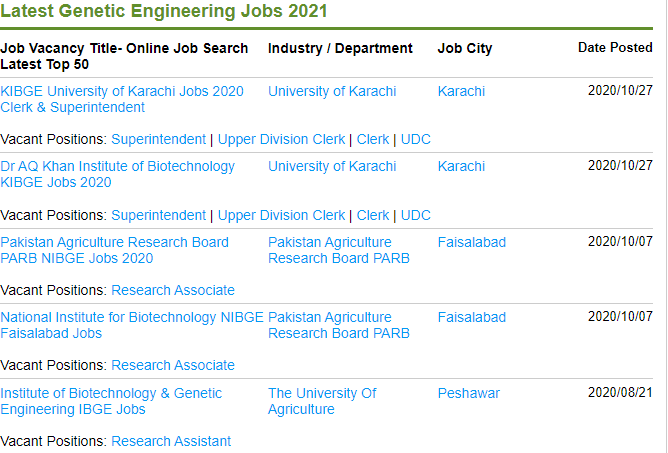Image resolution: width=668 pixels, height=453 pixels.
Task: Open Faisalabad city link for PARB NIBGE job
Action: [472, 242]
